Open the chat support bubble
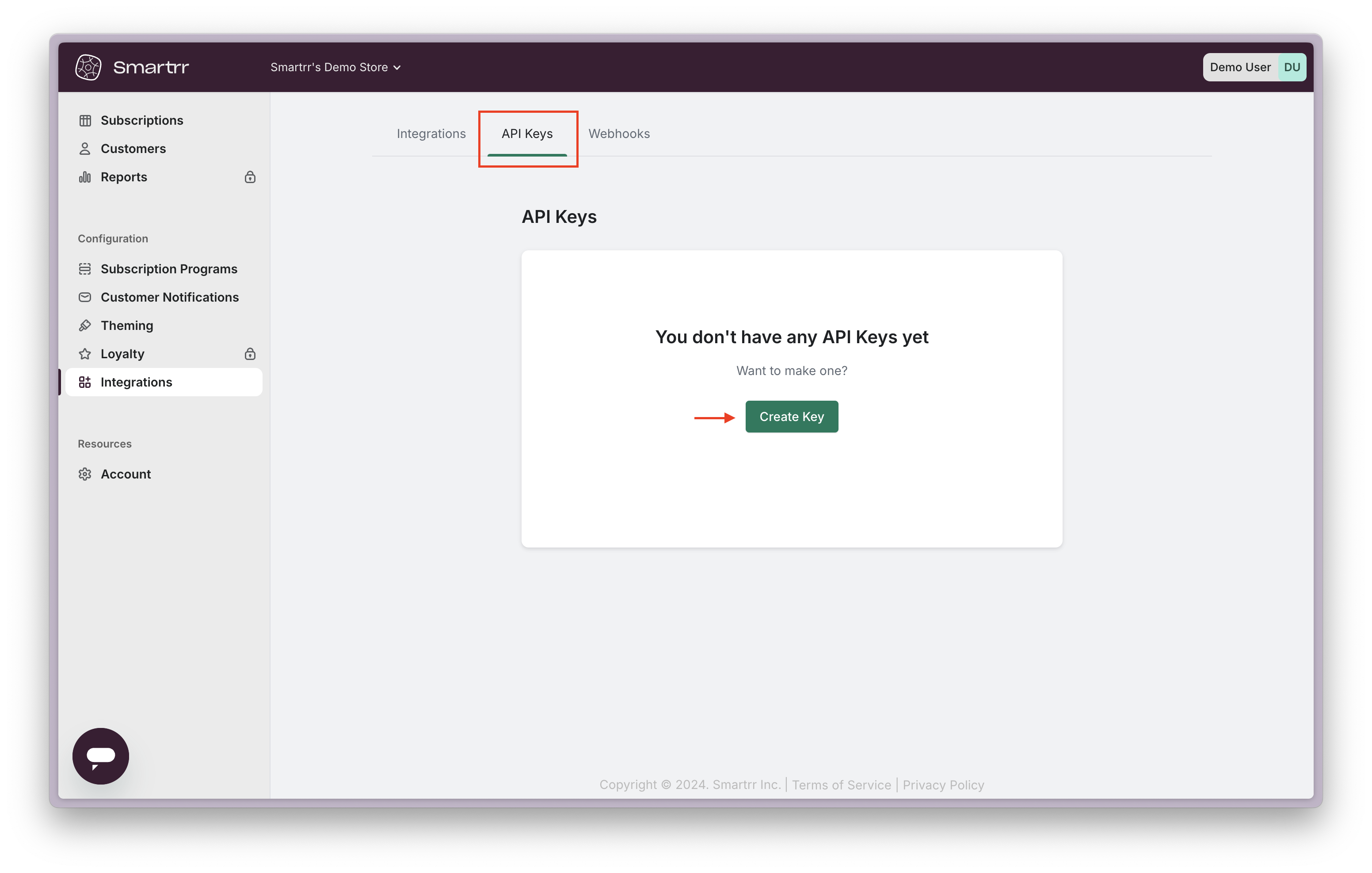 (101, 756)
